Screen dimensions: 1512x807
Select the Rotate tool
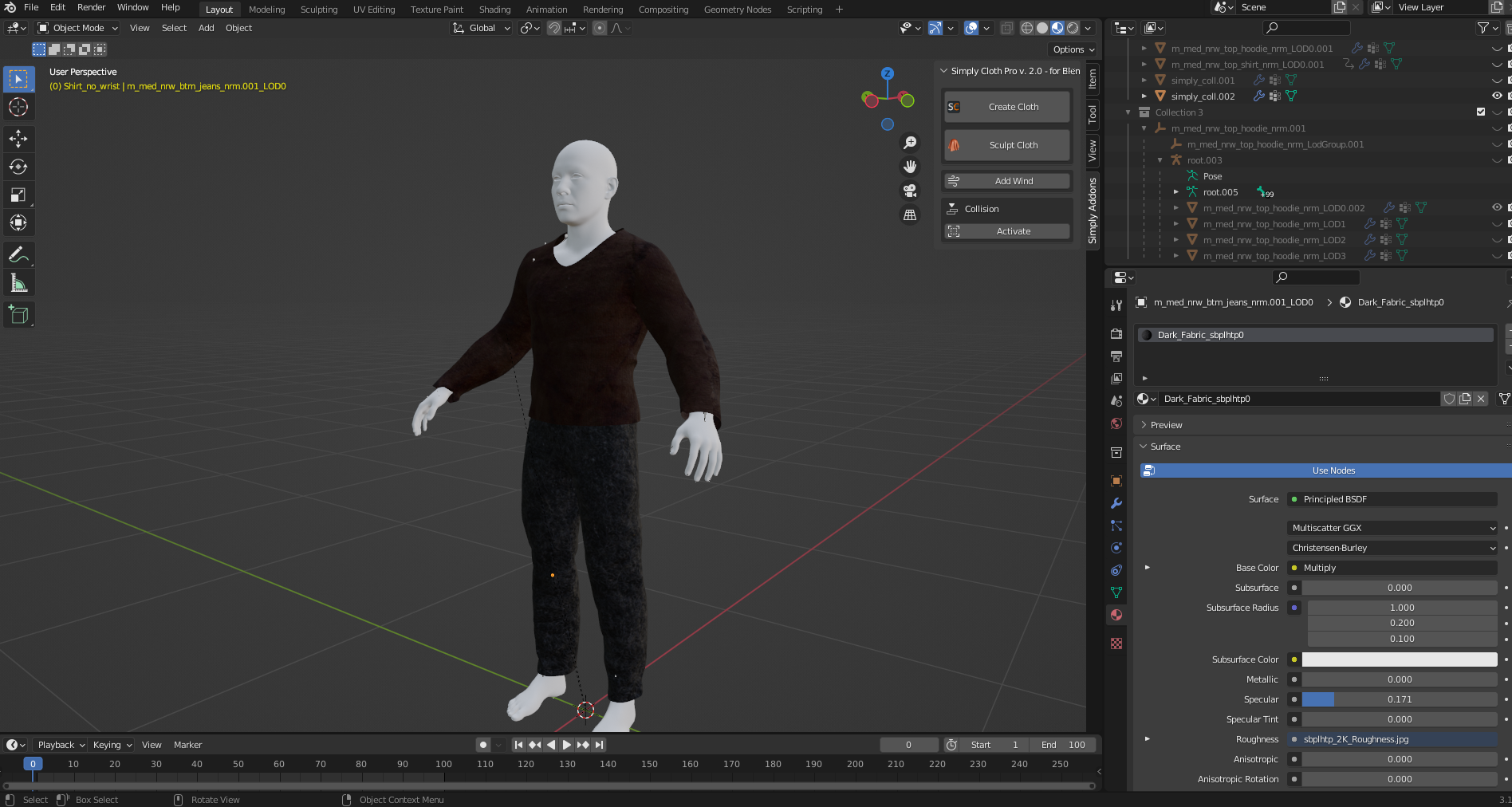click(x=18, y=167)
